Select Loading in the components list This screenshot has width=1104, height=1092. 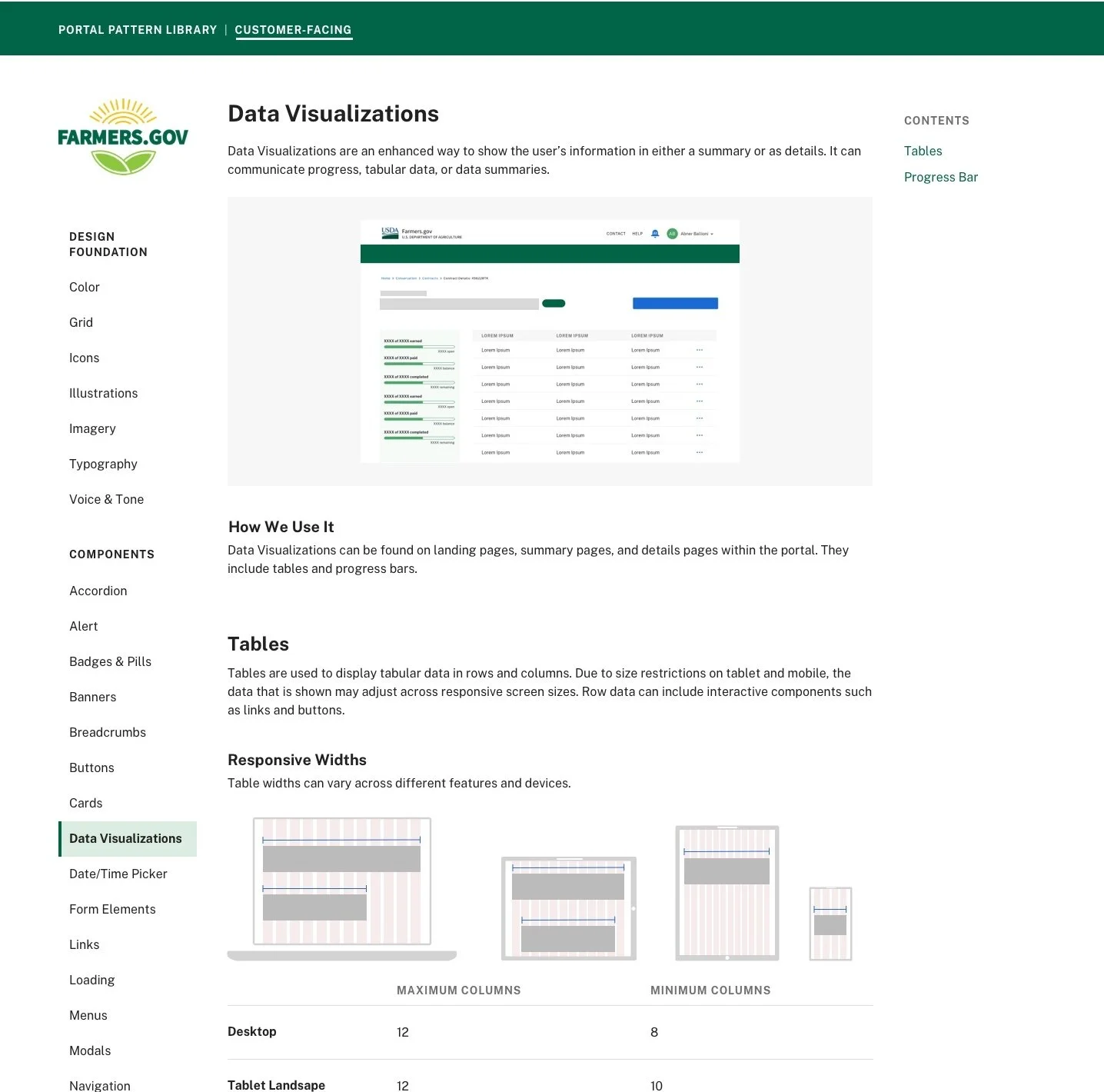click(91, 980)
